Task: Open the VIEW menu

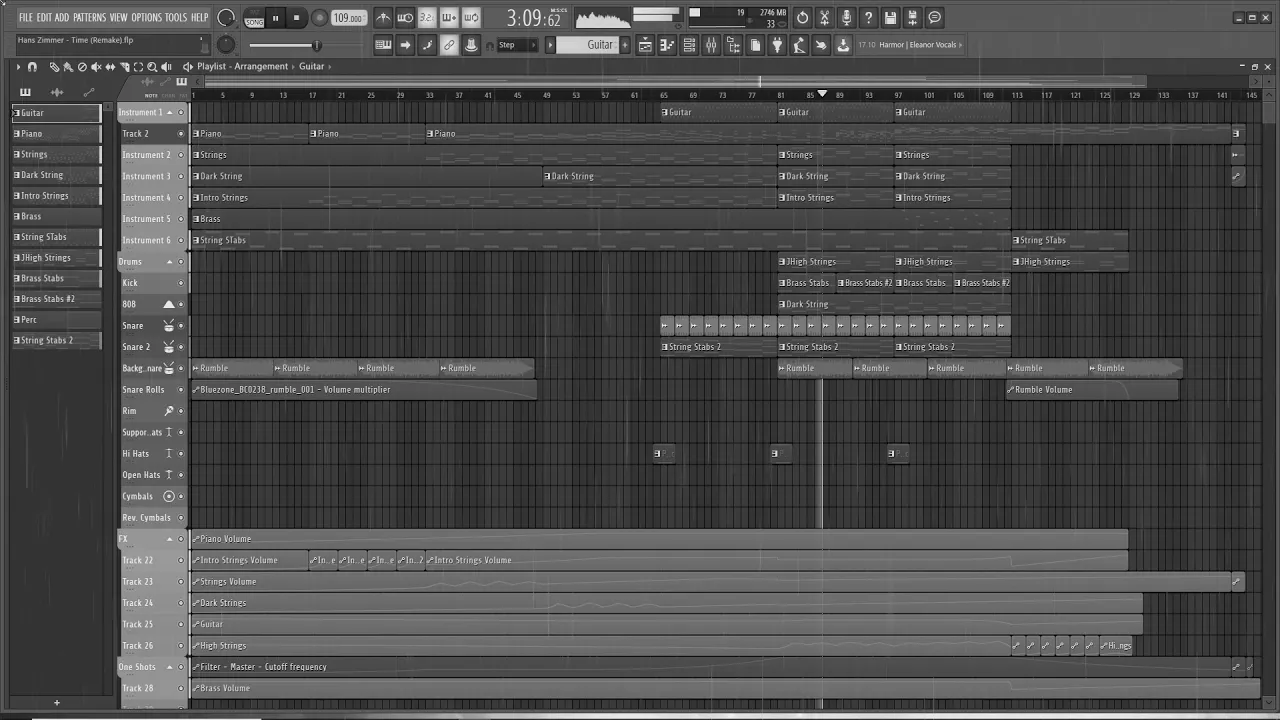Action: click(118, 18)
